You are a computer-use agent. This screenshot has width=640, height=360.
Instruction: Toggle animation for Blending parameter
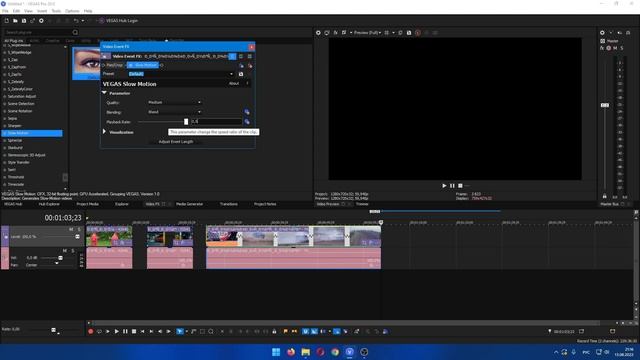point(247,112)
